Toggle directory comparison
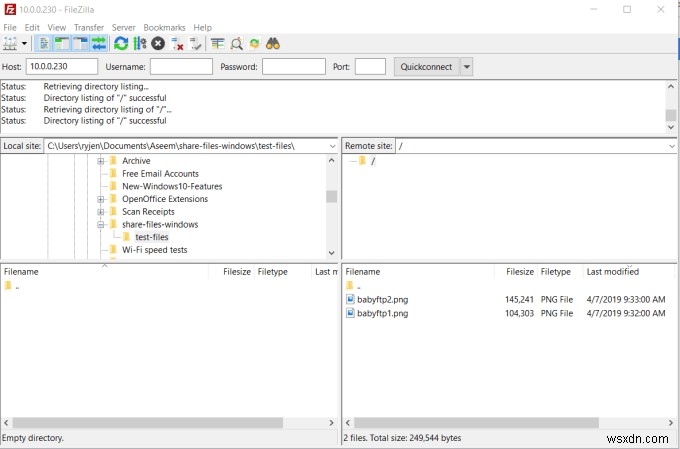The width and height of the screenshot is (680, 449). [x=236, y=44]
